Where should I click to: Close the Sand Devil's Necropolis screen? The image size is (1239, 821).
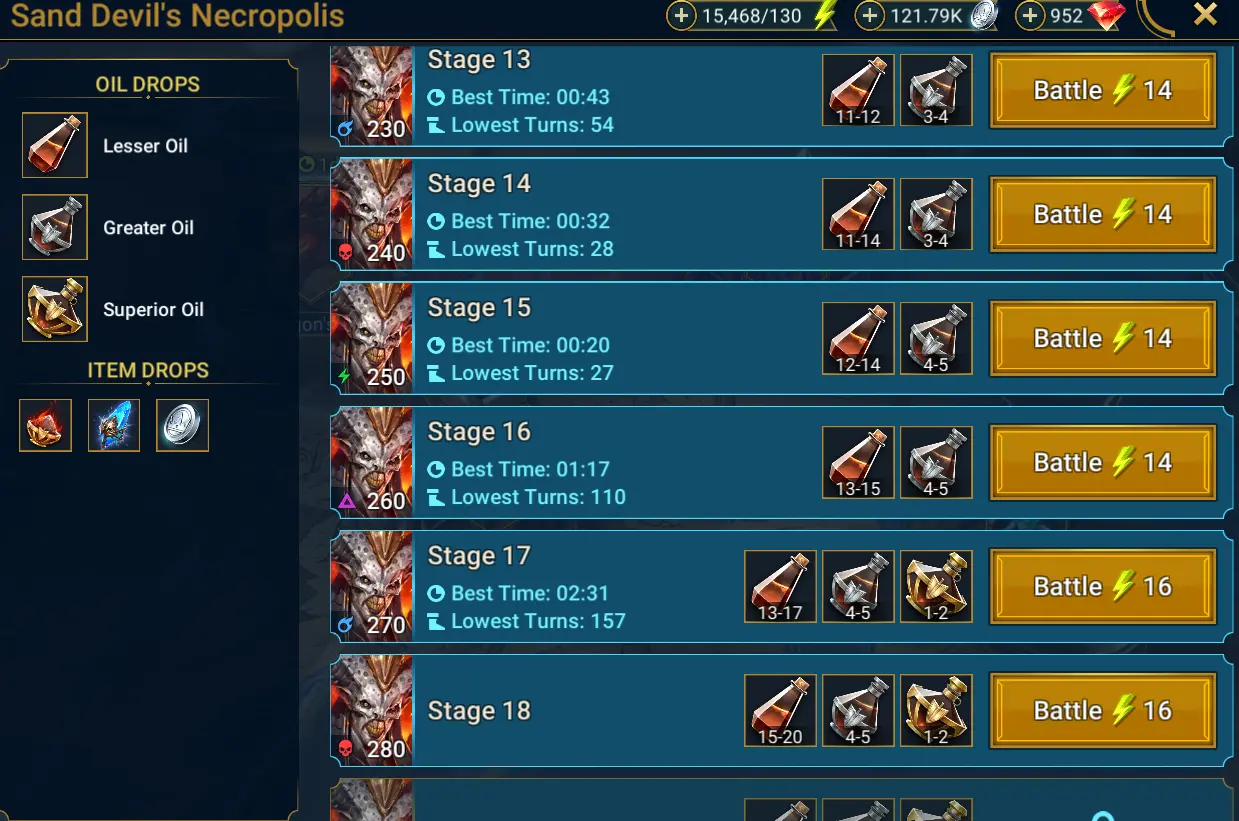1206,15
